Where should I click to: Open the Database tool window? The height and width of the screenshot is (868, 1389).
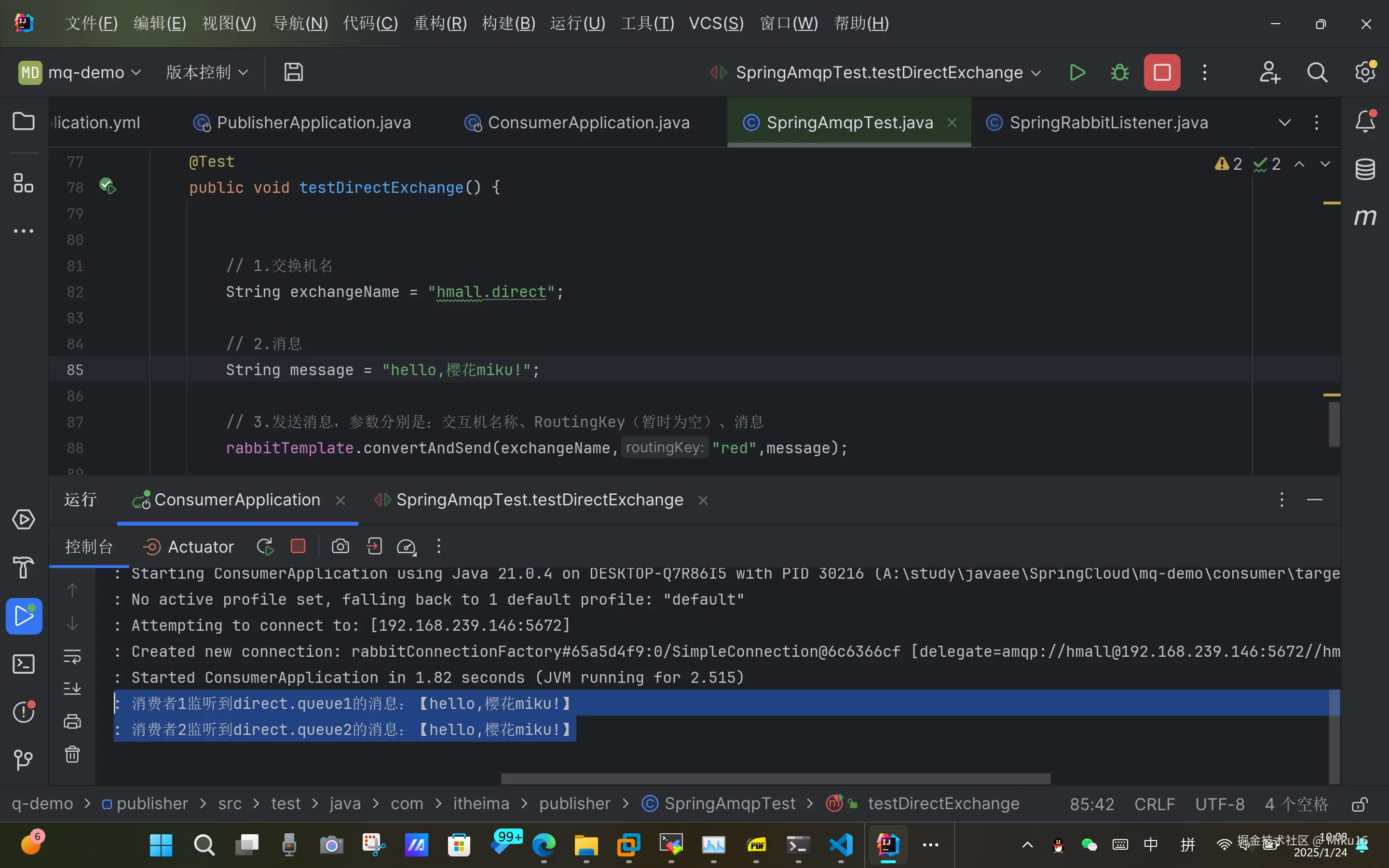click(1365, 169)
